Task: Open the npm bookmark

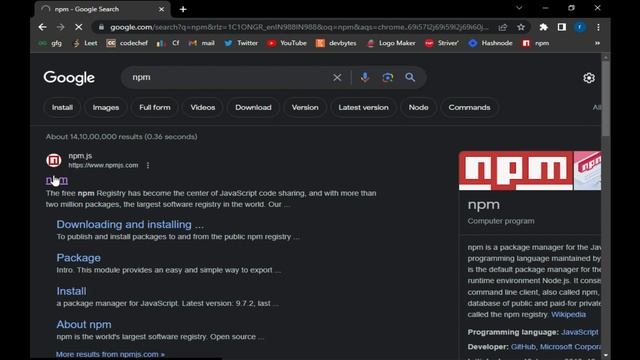Action: 536,43
